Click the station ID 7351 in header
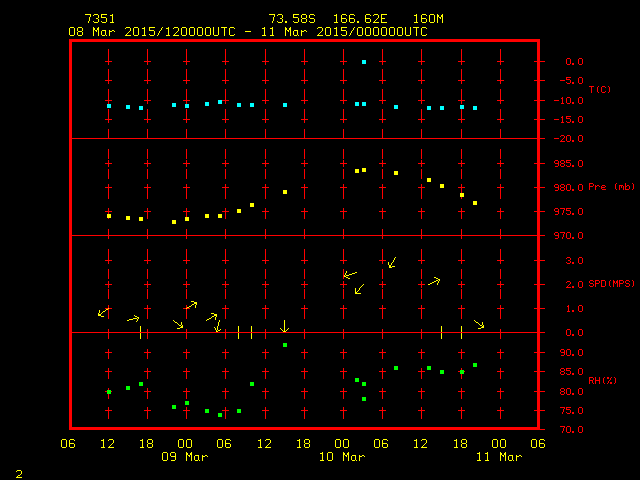640x480 pixels. pyautogui.click(x=99, y=19)
